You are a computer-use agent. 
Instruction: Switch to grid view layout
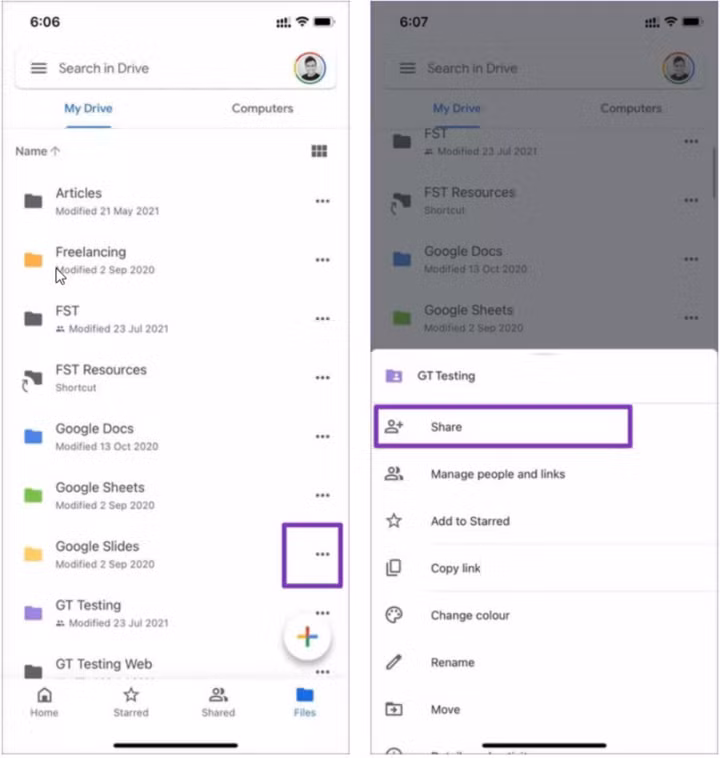pyautogui.click(x=319, y=151)
